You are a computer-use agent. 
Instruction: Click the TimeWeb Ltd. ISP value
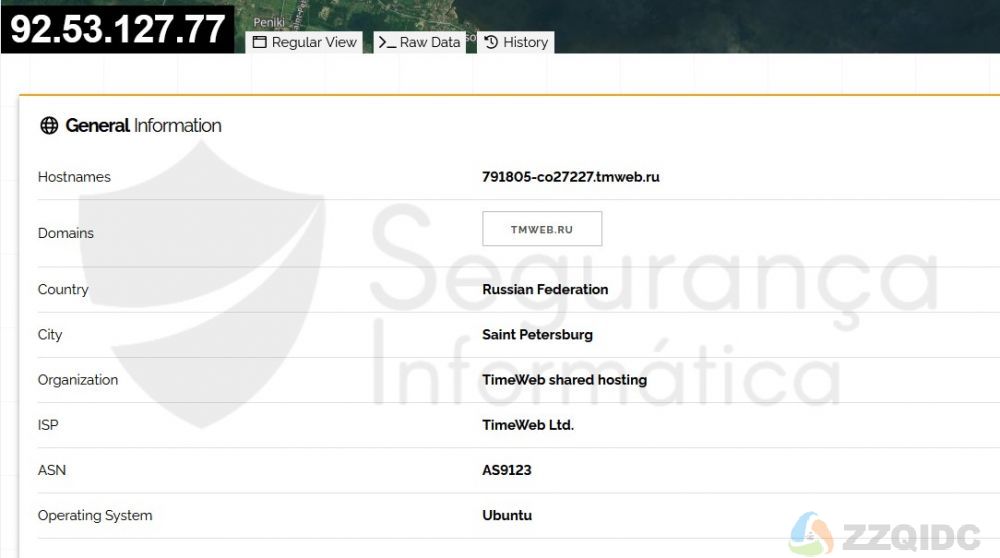(x=528, y=425)
